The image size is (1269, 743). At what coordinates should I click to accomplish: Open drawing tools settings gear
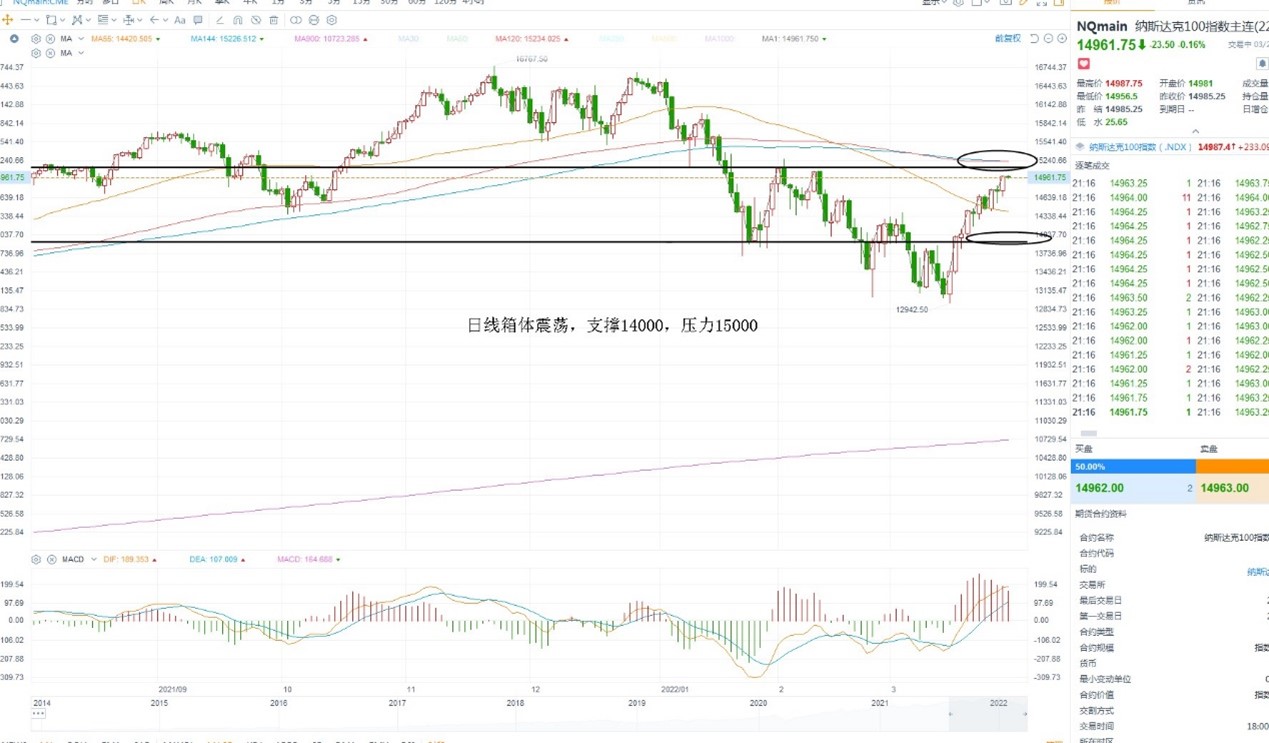tap(332, 20)
